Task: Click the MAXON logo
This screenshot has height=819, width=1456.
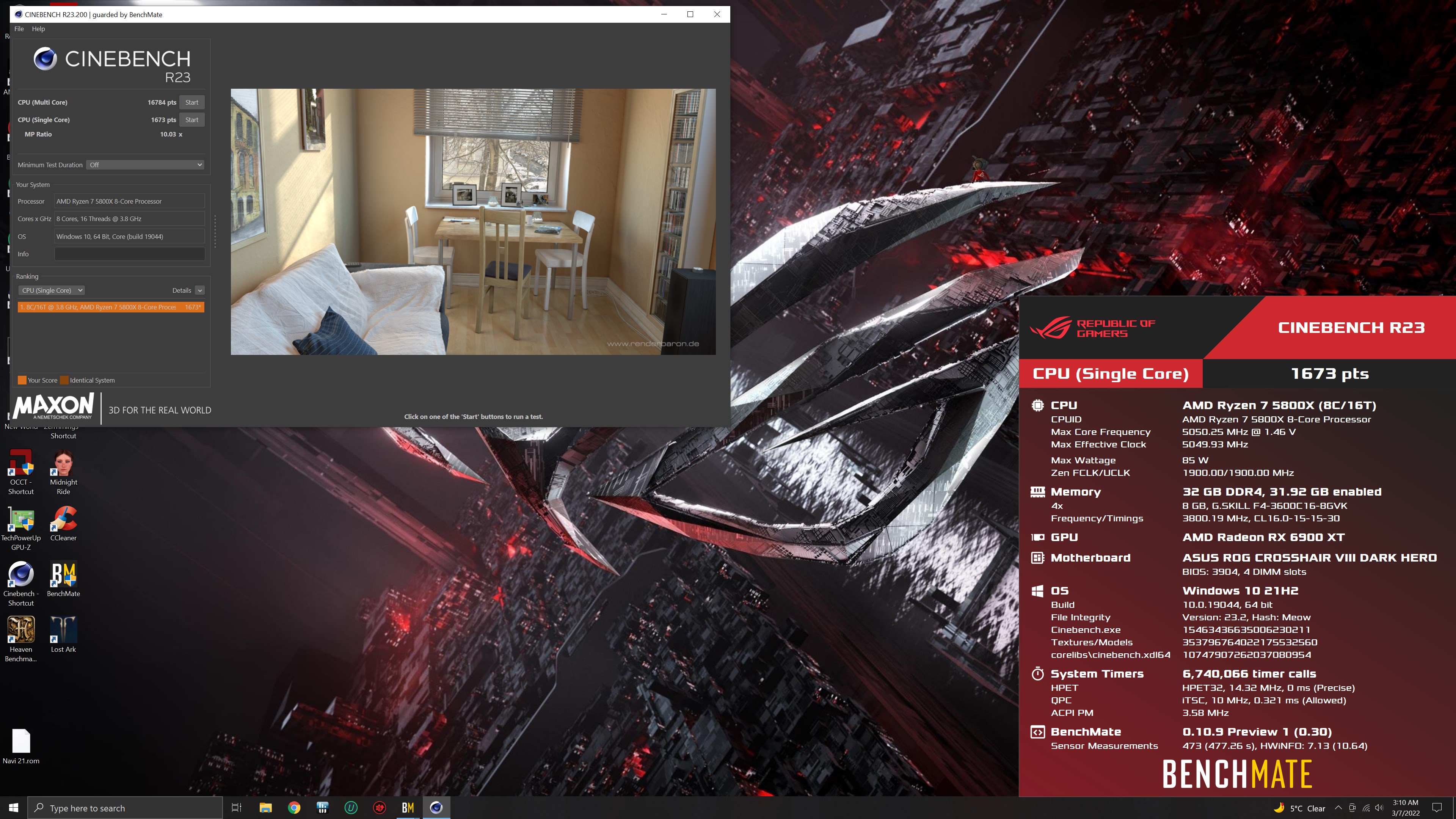Action: 54,406
